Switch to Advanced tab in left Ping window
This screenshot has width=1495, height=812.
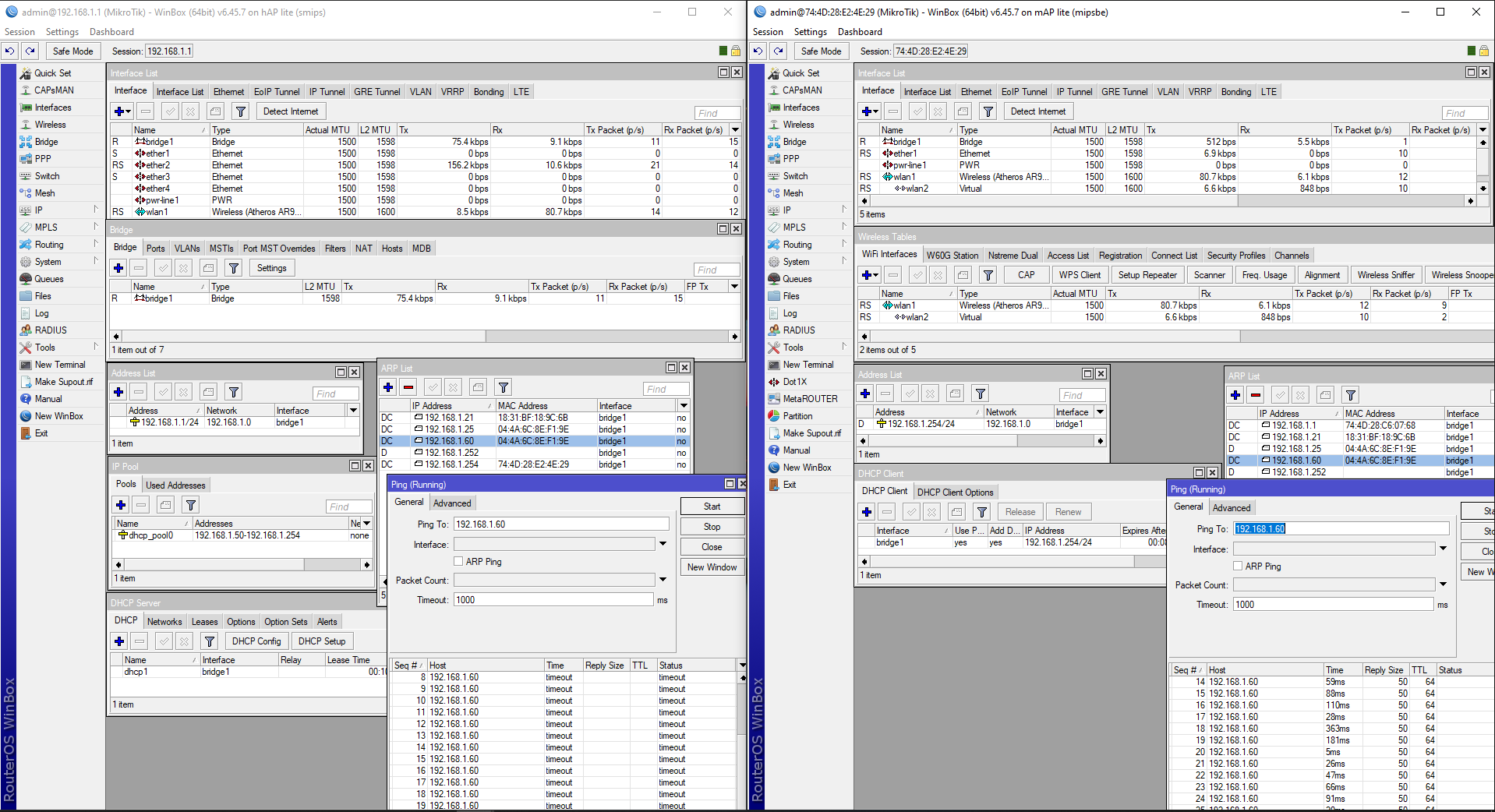[452, 503]
